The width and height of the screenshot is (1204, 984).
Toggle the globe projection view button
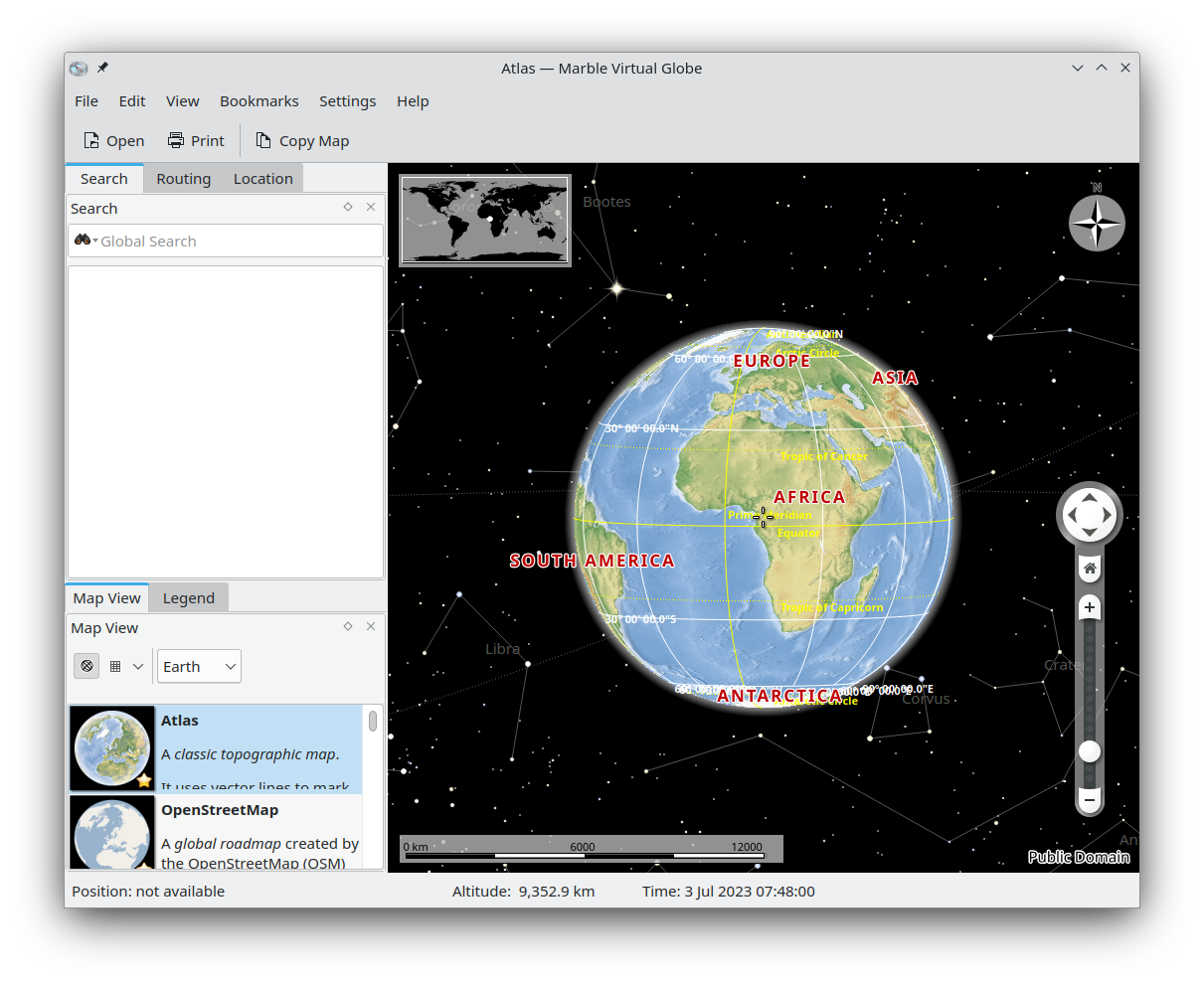coord(86,667)
